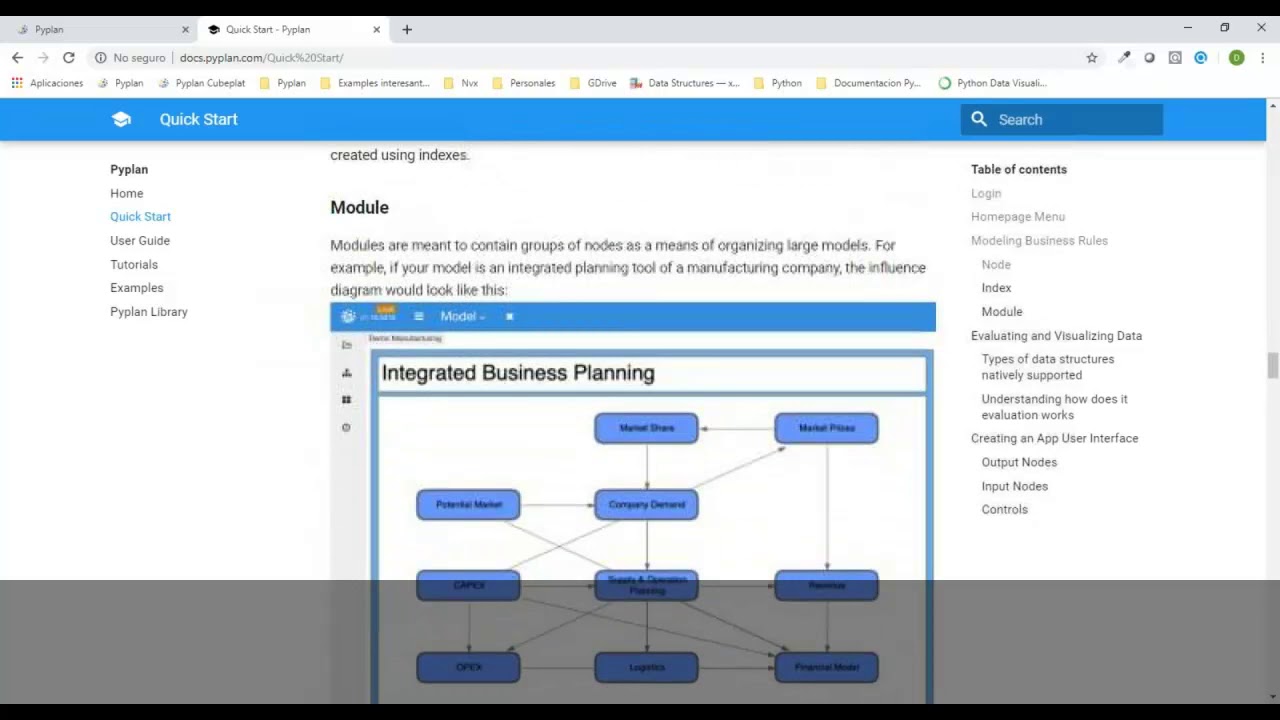Open Quick Start in left navigation
The height and width of the screenshot is (720, 1280).
click(x=140, y=216)
